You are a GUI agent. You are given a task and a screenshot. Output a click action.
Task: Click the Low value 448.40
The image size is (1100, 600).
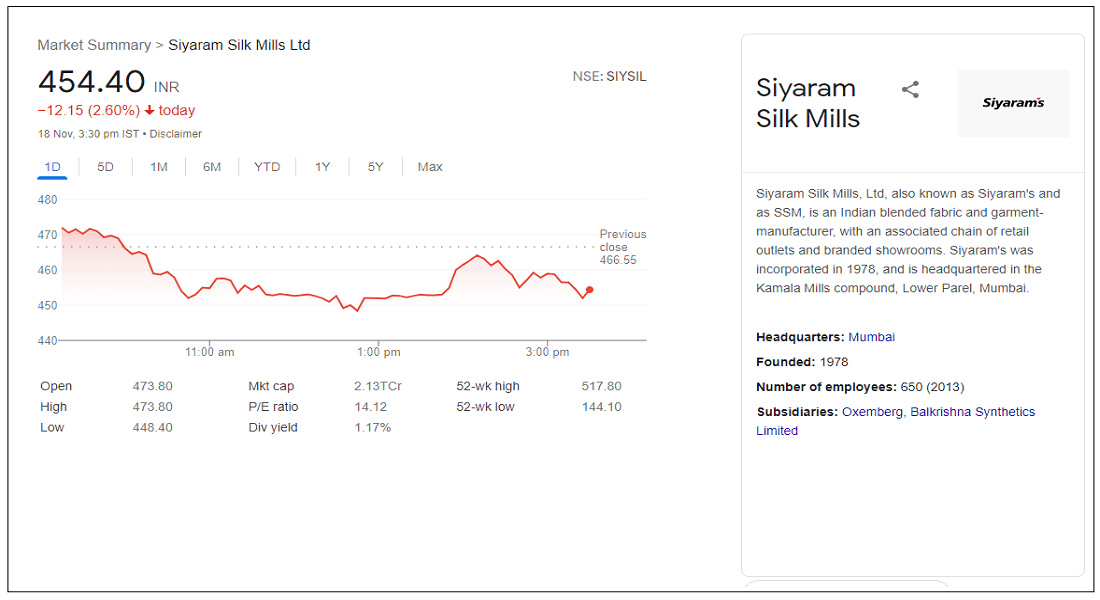tap(152, 427)
